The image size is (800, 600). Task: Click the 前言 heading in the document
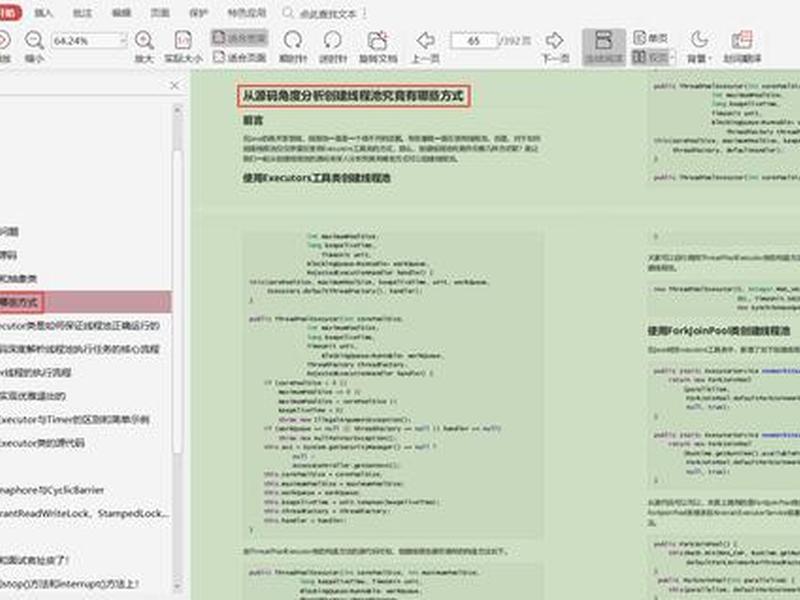253,120
